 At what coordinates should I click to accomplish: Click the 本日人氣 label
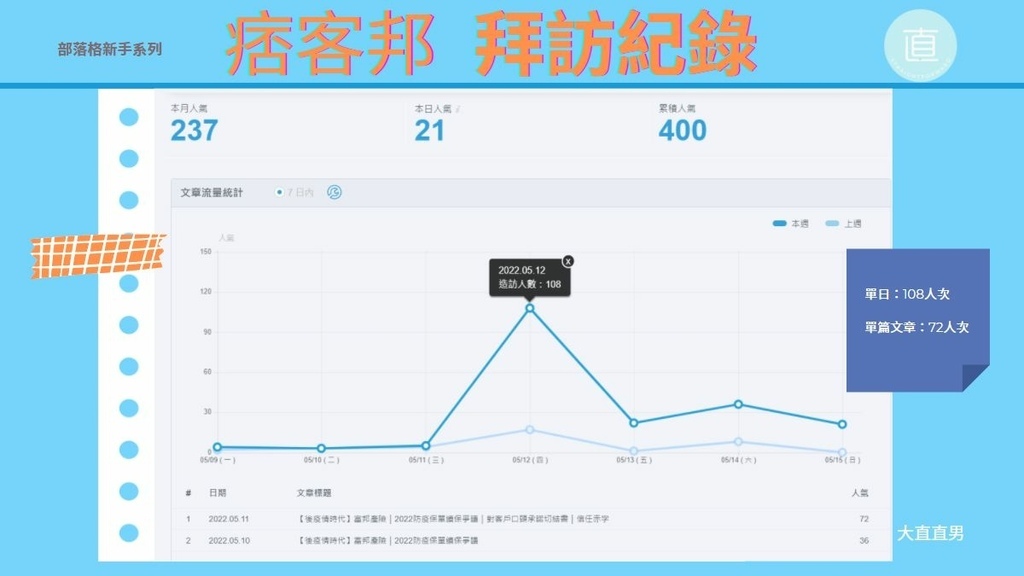(x=433, y=108)
